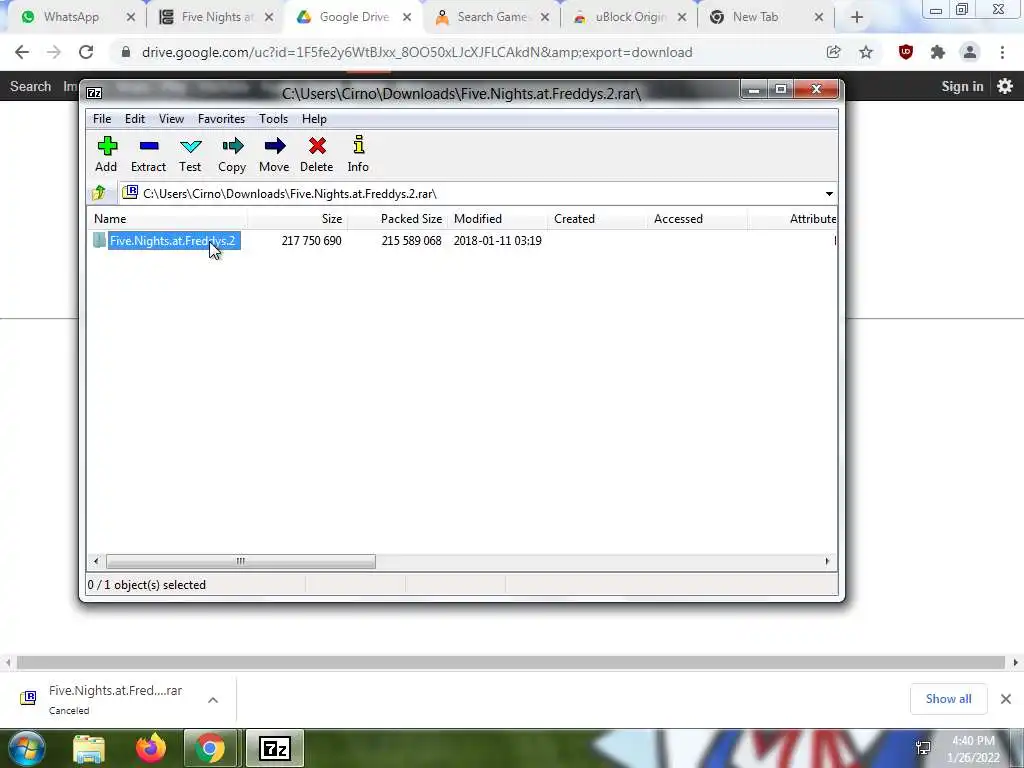Open Google settings gear icon

coord(1005,86)
